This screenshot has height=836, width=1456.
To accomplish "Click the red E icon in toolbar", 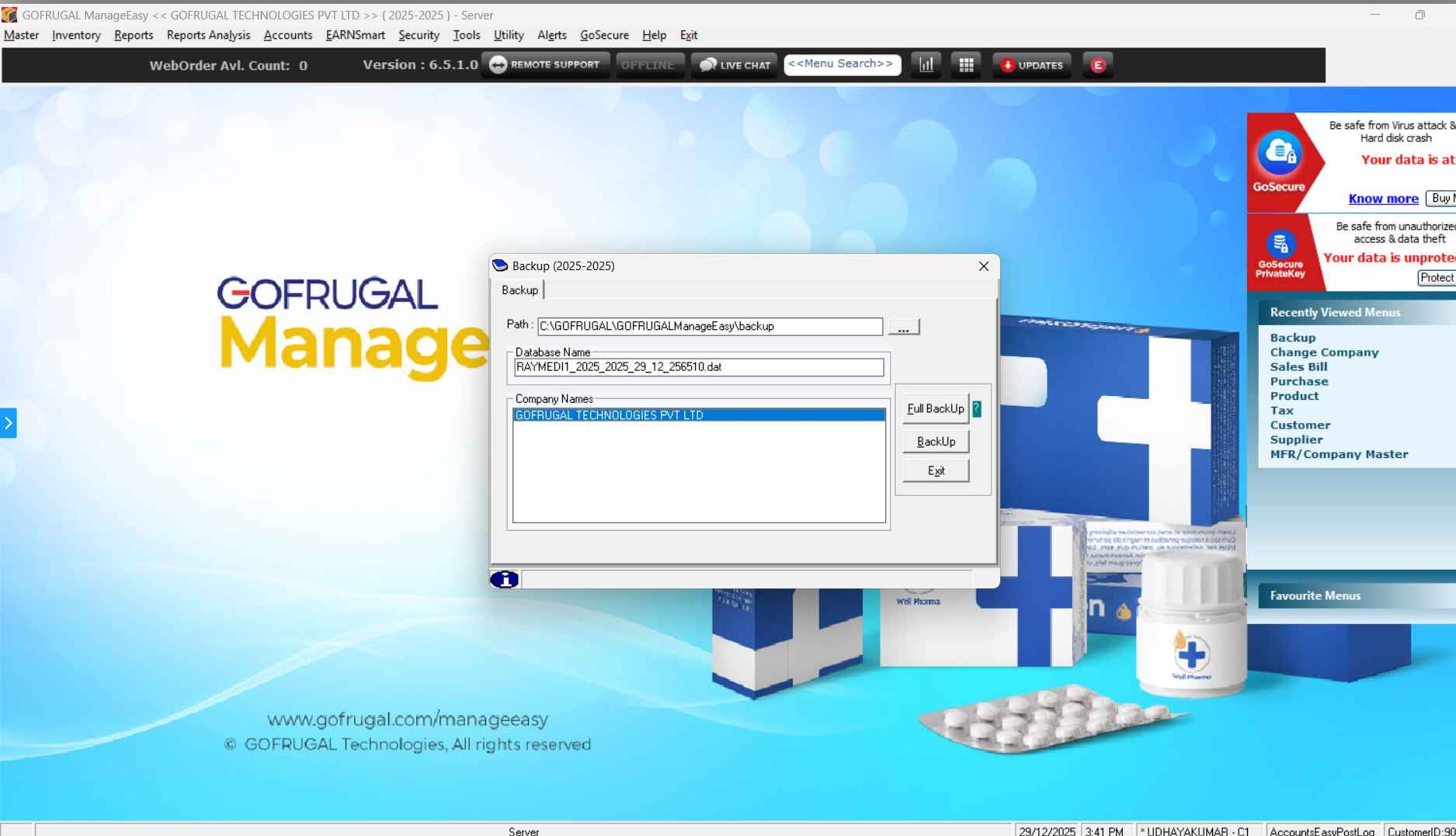I will 1097,65.
